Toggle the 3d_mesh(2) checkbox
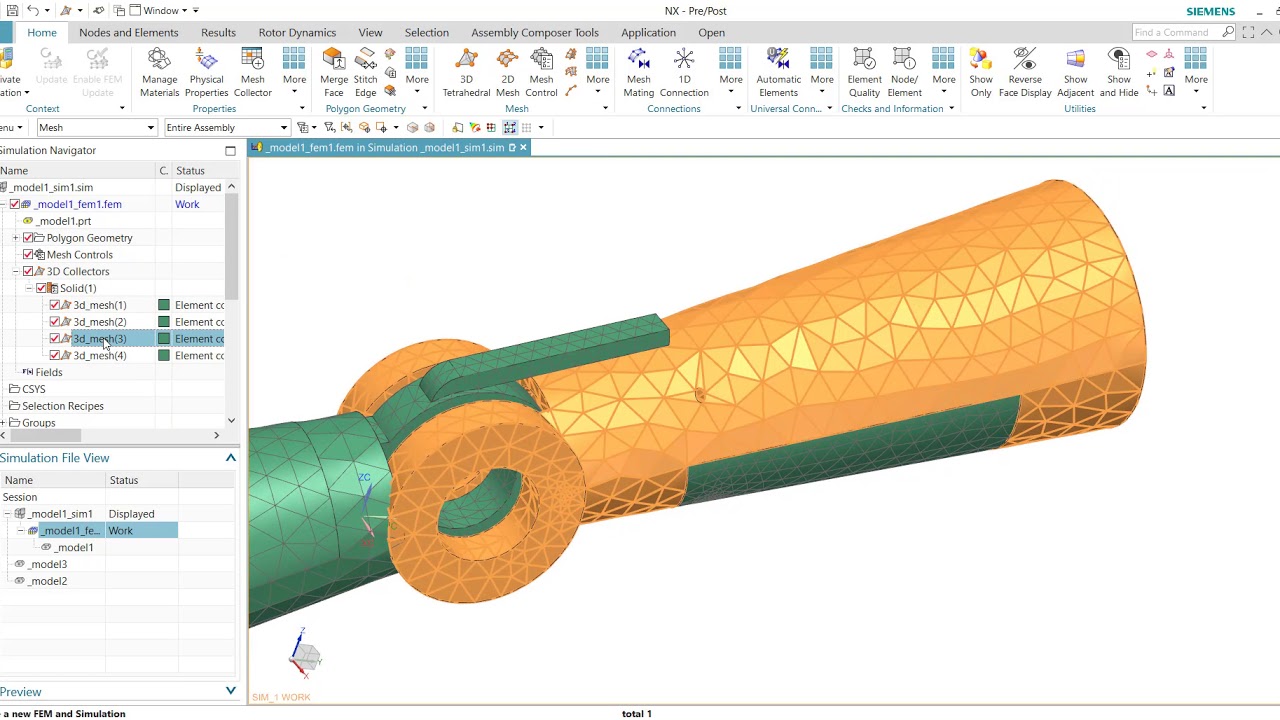The height and width of the screenshot is (720, 1280). [x=55, y=322]
